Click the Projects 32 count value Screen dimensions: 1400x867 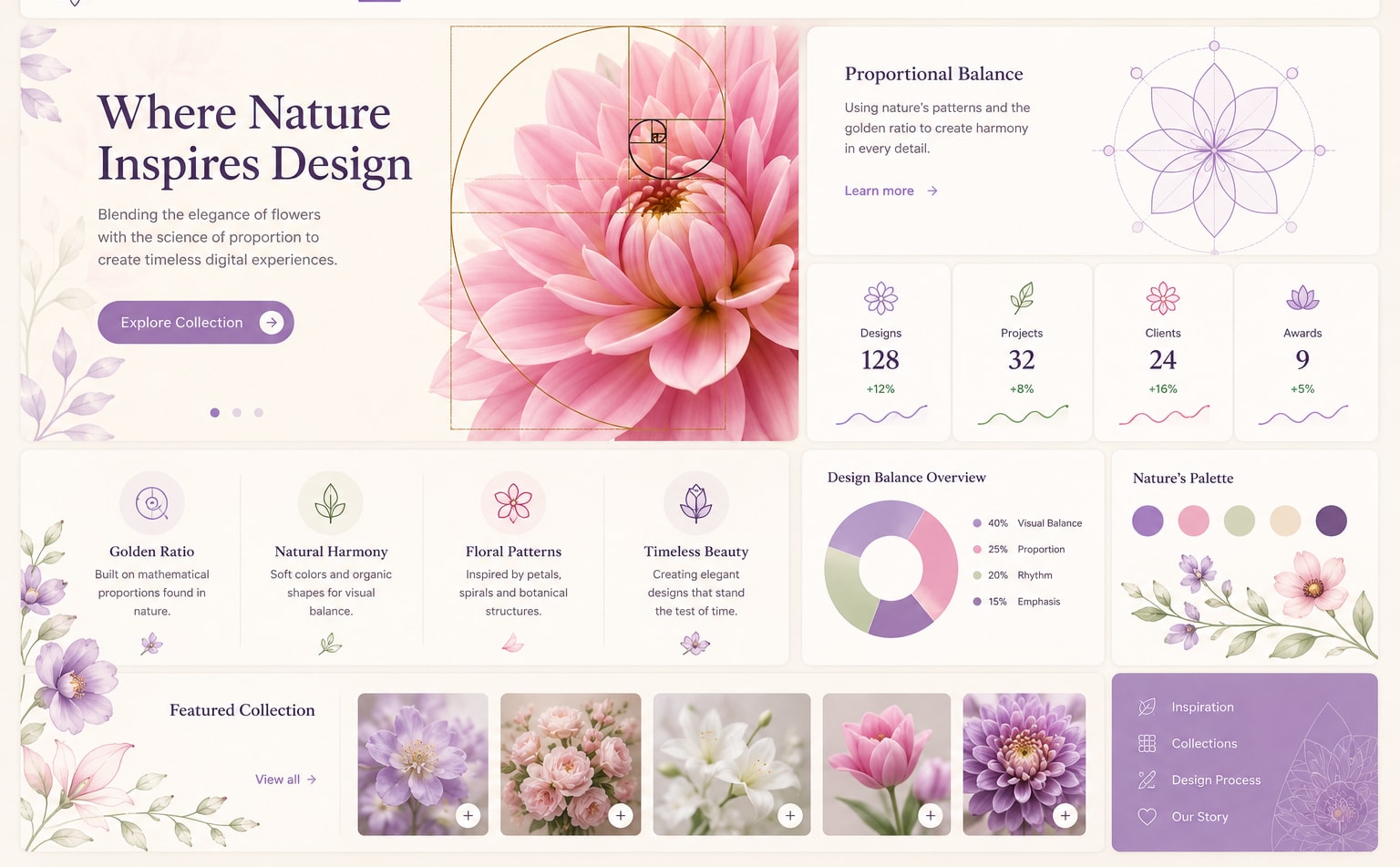tap(1022, 360)
